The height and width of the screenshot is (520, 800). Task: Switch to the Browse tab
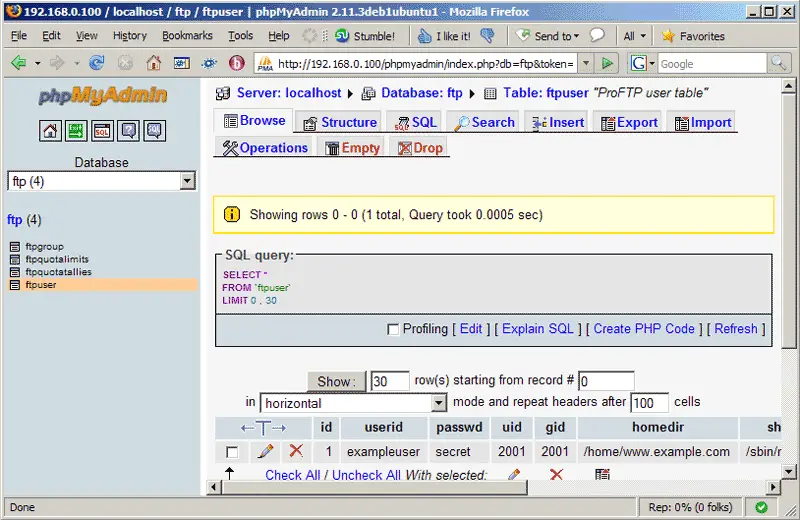pyautogui.click(x=255, y=121)
